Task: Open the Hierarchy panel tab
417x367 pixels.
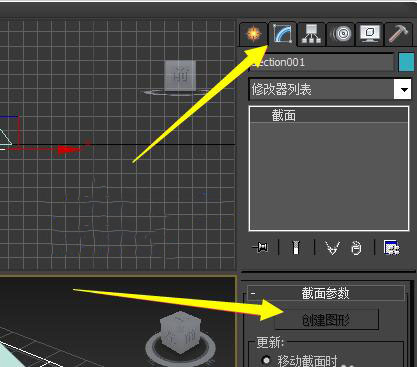Action: click(311, 34)
